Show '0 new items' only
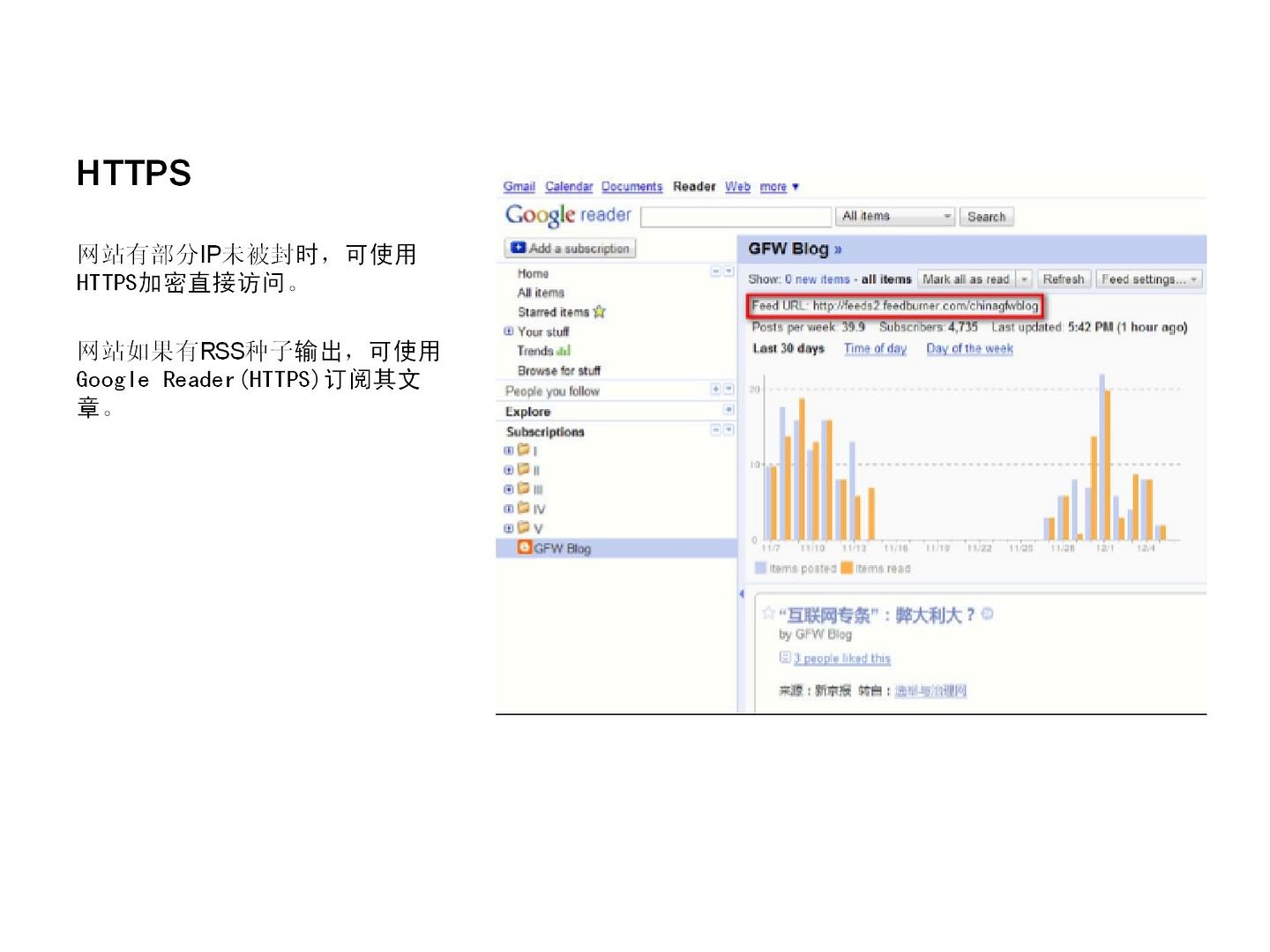This screenshot has width=1270, height=952. pyautogui.click(x=817, y=279)
